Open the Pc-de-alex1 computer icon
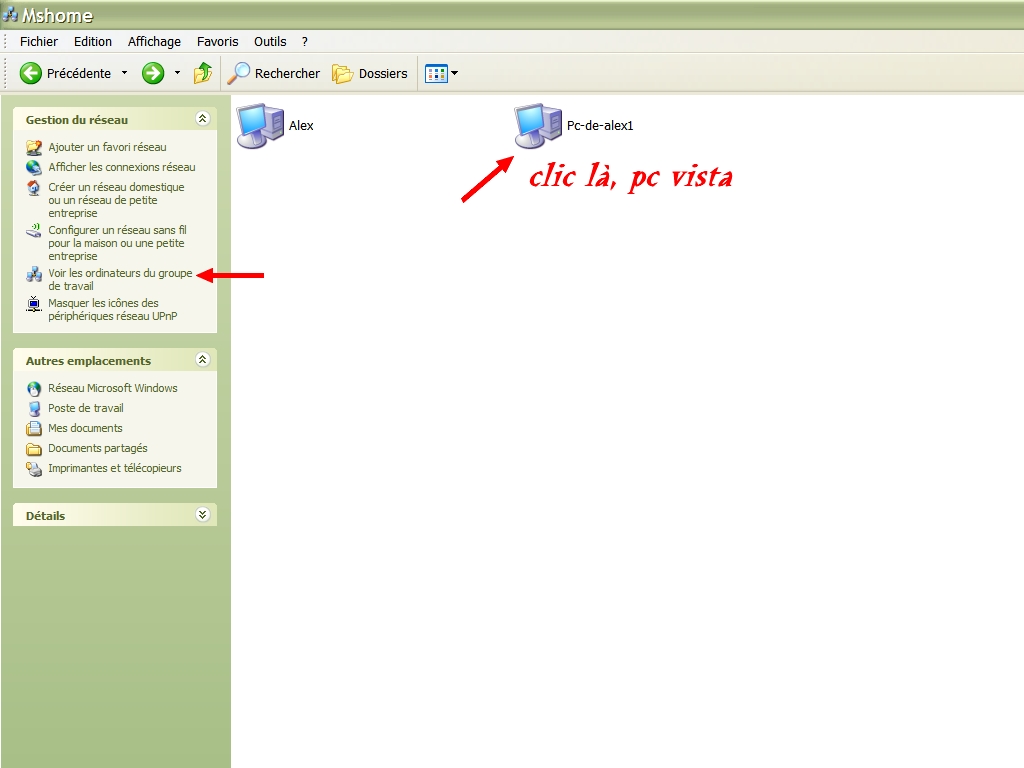 coord(538,126)
